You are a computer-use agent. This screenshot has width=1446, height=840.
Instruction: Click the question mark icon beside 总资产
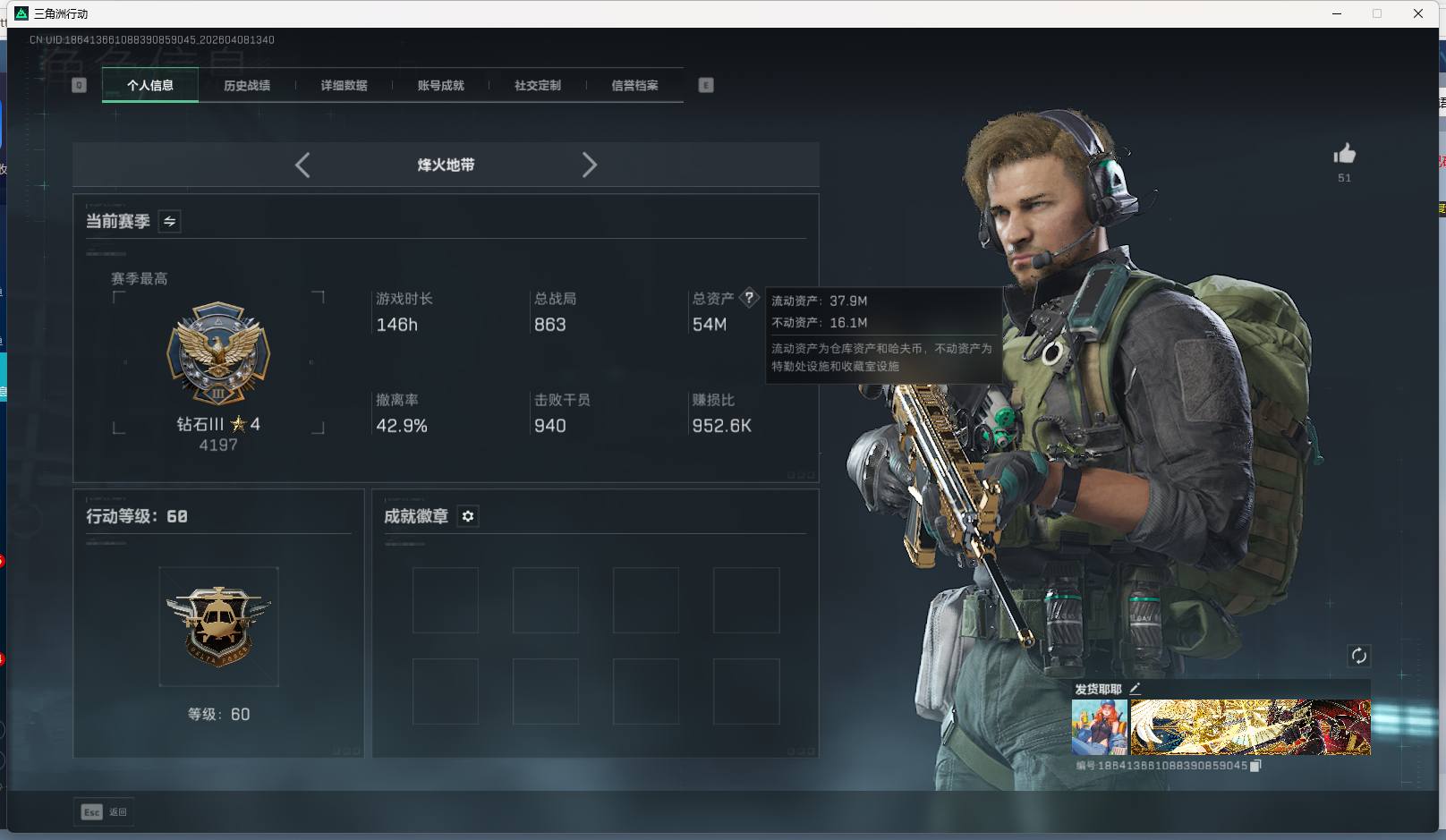[749, 298]
